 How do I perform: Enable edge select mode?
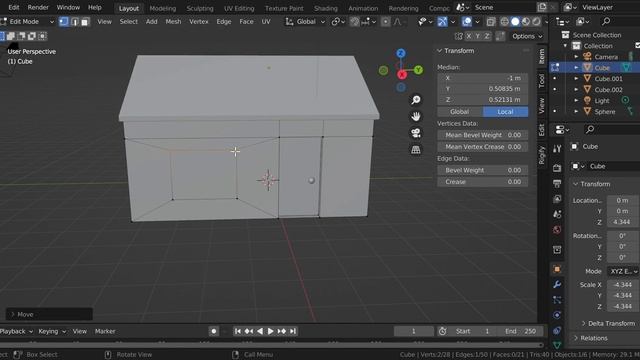pyautogui.click(x=74, y=22)
